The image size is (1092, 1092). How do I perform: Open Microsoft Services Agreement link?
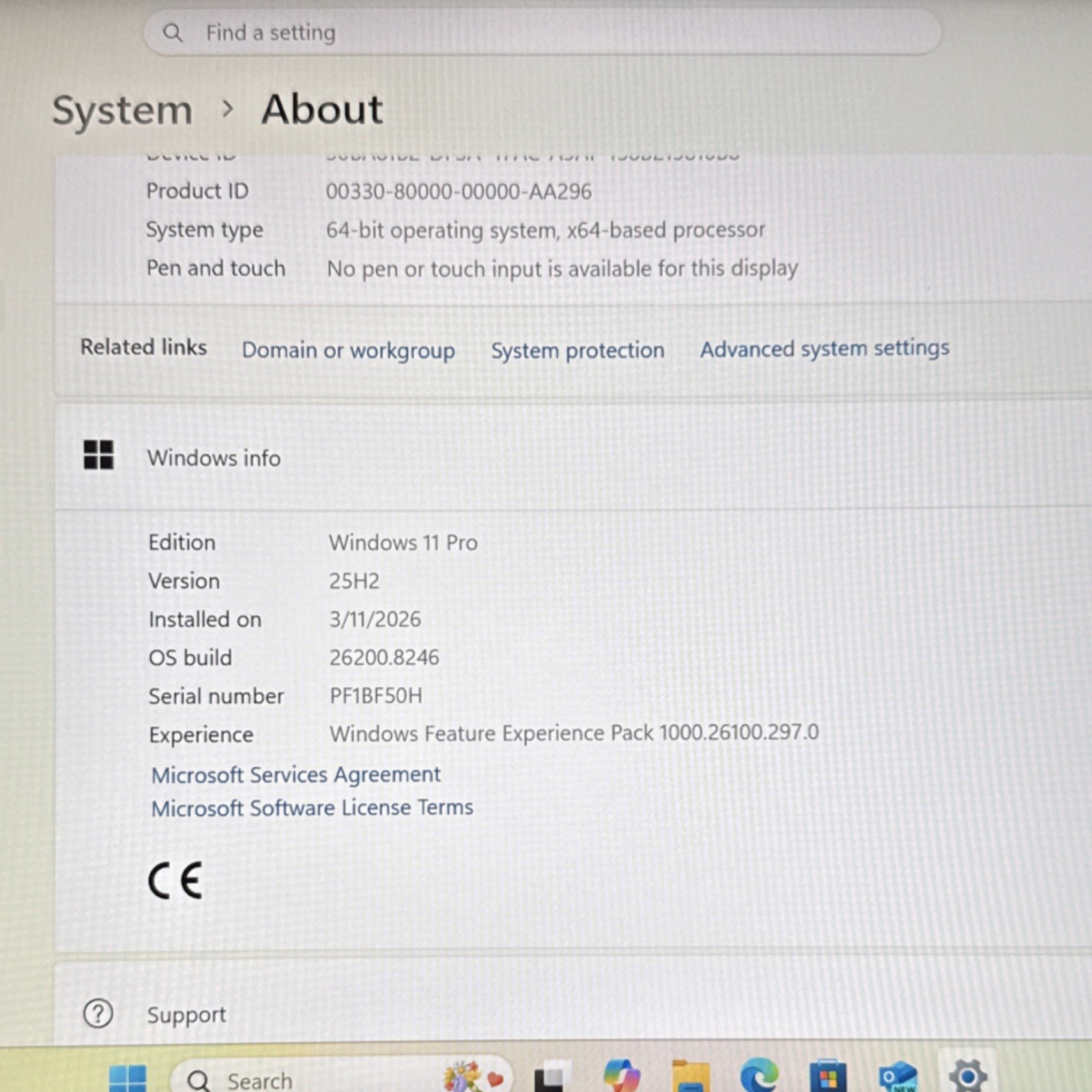coord(296,775)
